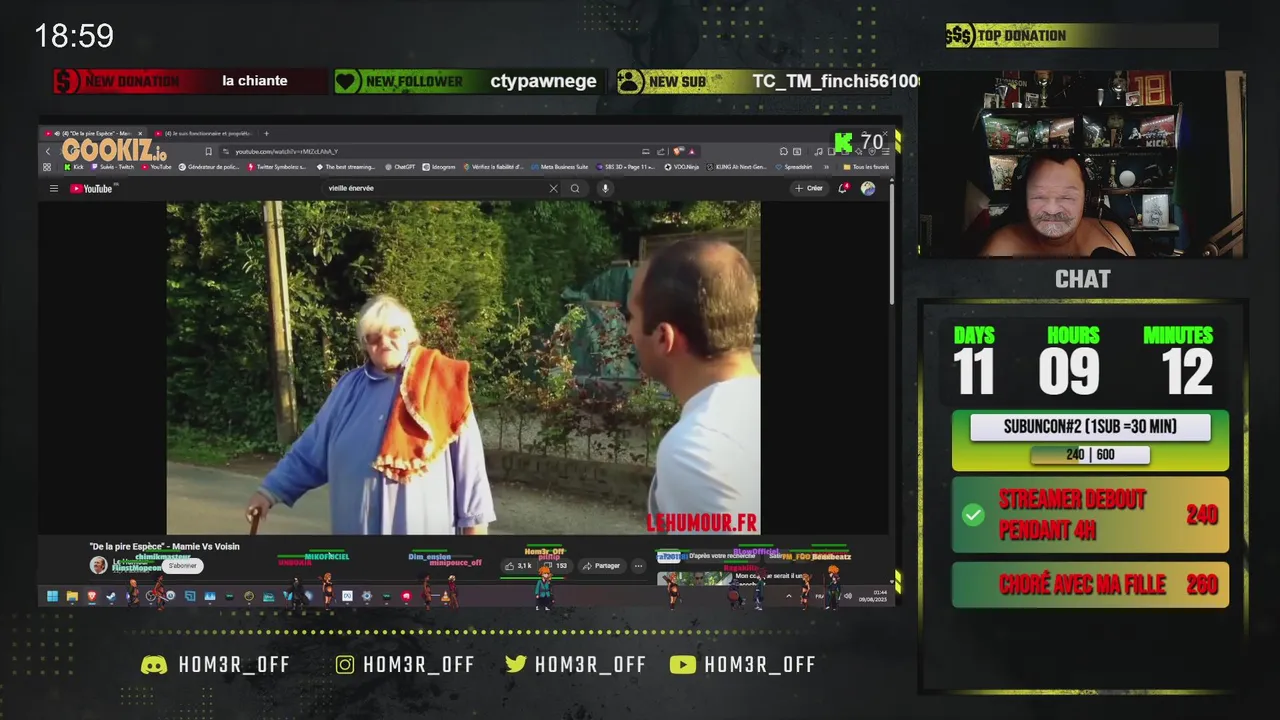Click the Partager share button
Image resolution: width=1280 pixels, height=720 pixels.
point(602,566)
